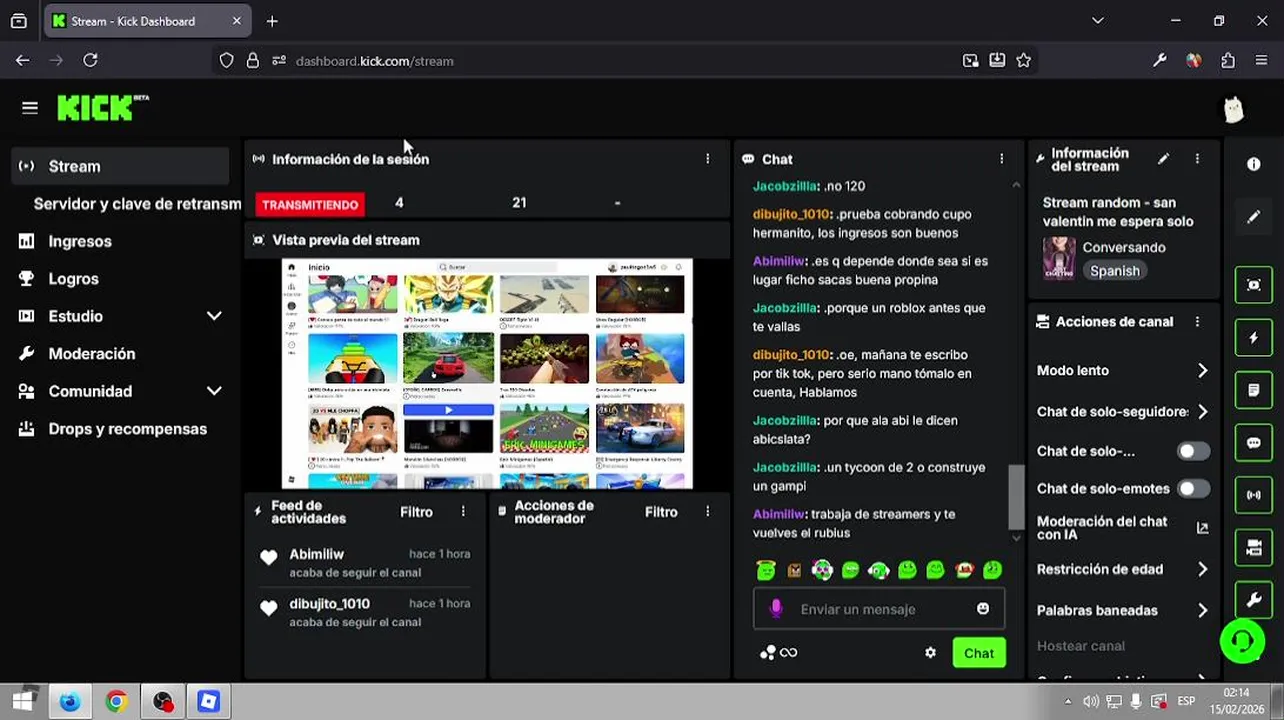
Task: Click the stream preview thumbnail
Action: (x=487, y=374)
